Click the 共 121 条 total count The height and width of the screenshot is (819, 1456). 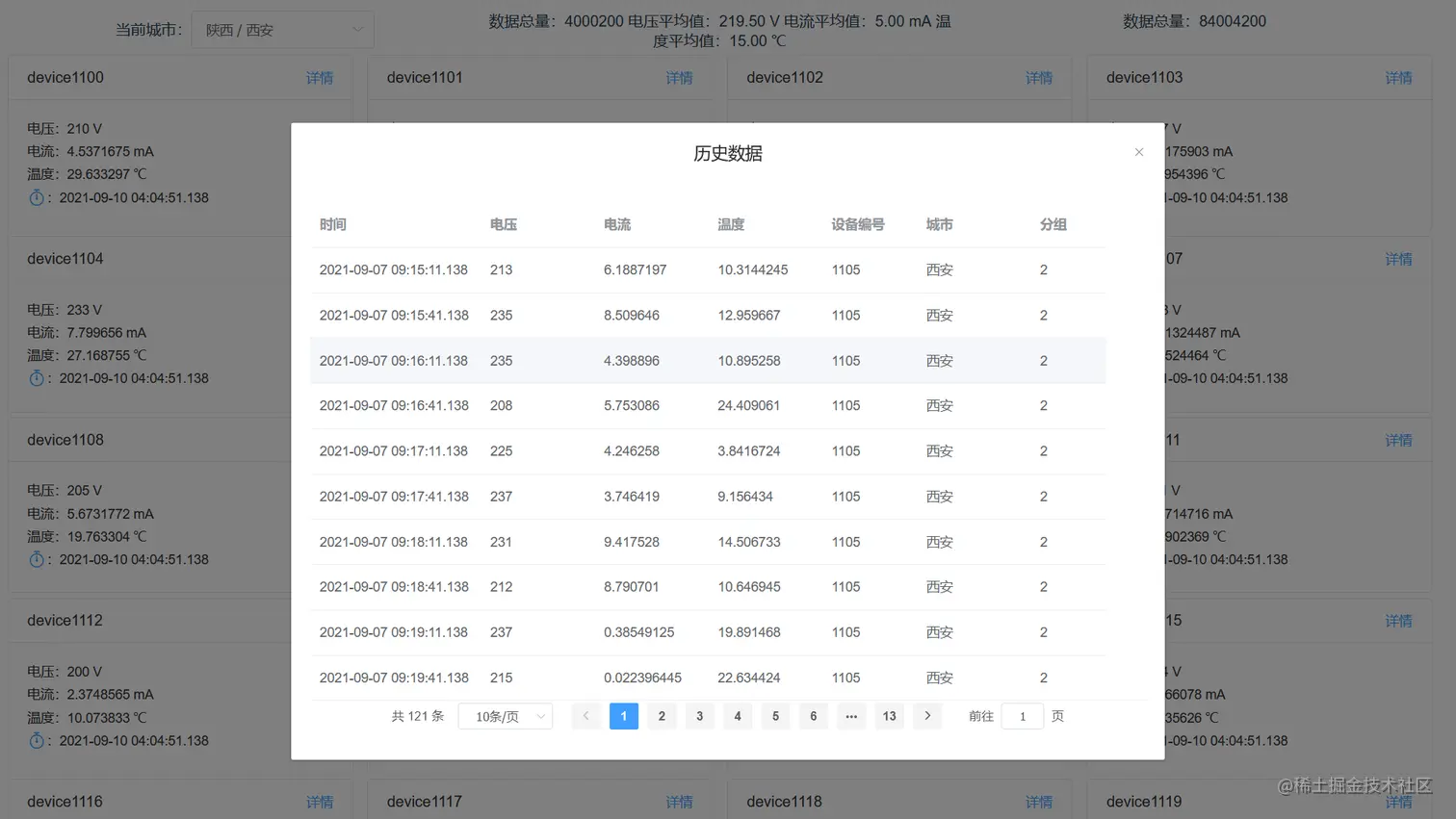point(418,716)
